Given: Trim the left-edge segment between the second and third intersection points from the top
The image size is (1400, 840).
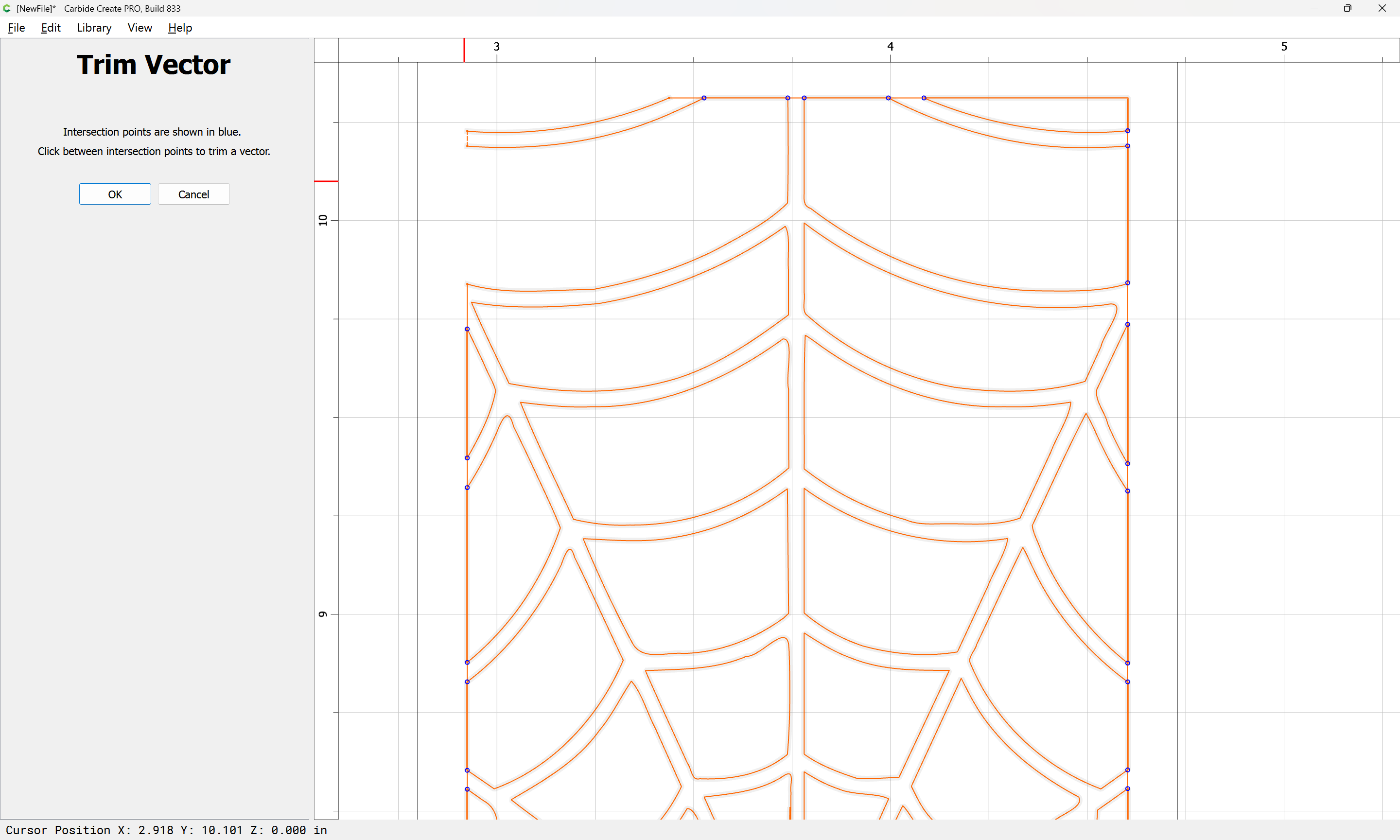Looking at the screenshot, I should click(x=467, y=472).
